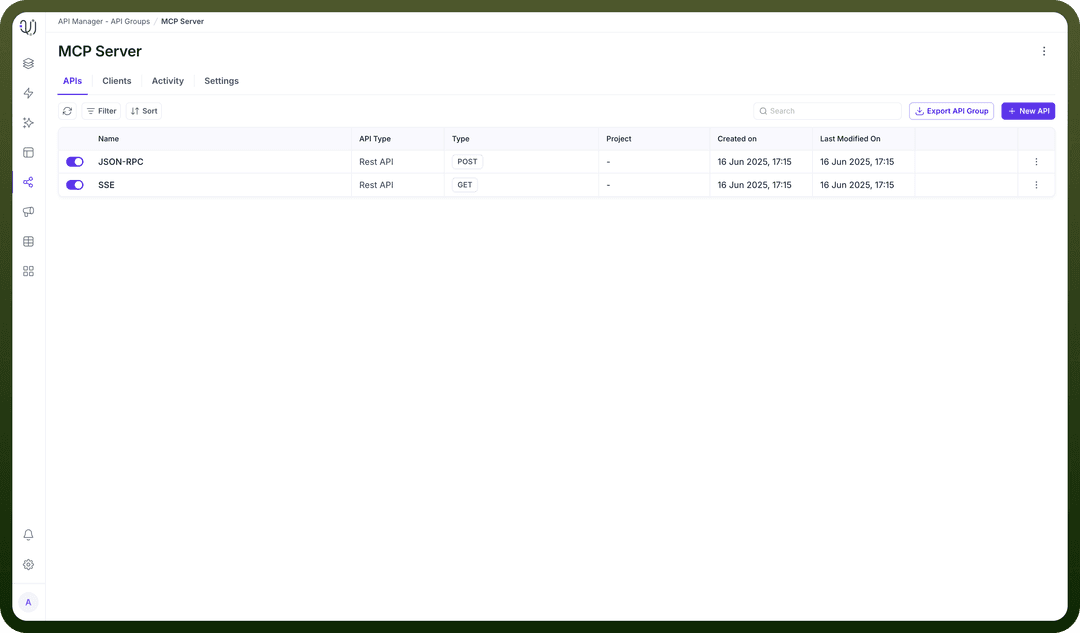The height and width of the screenshot is (633, 1080).
Task: Open the API Manager share-nodes sidebar icon
Action: [x=28, y=182]
